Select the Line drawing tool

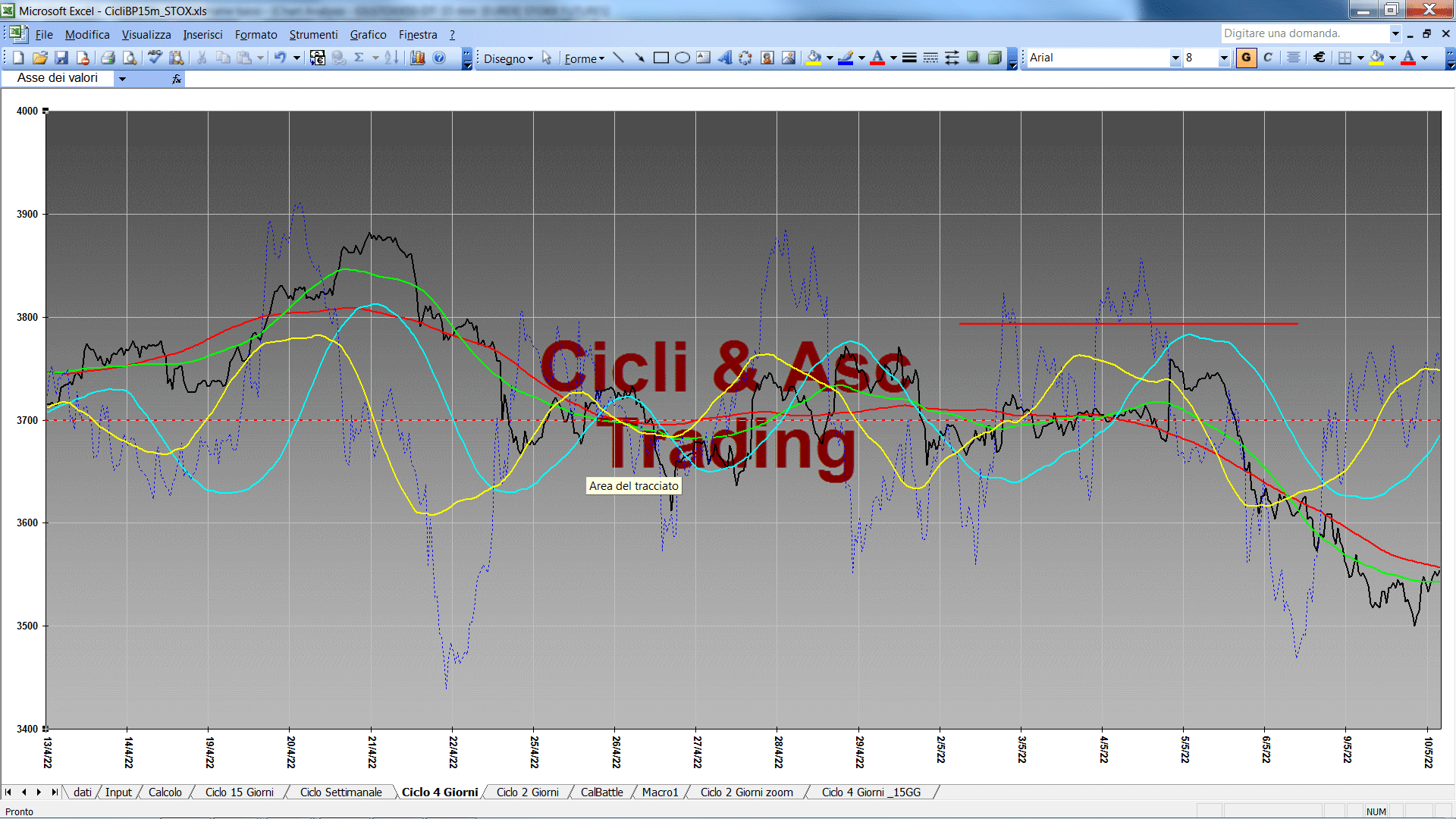coord(618,58)
